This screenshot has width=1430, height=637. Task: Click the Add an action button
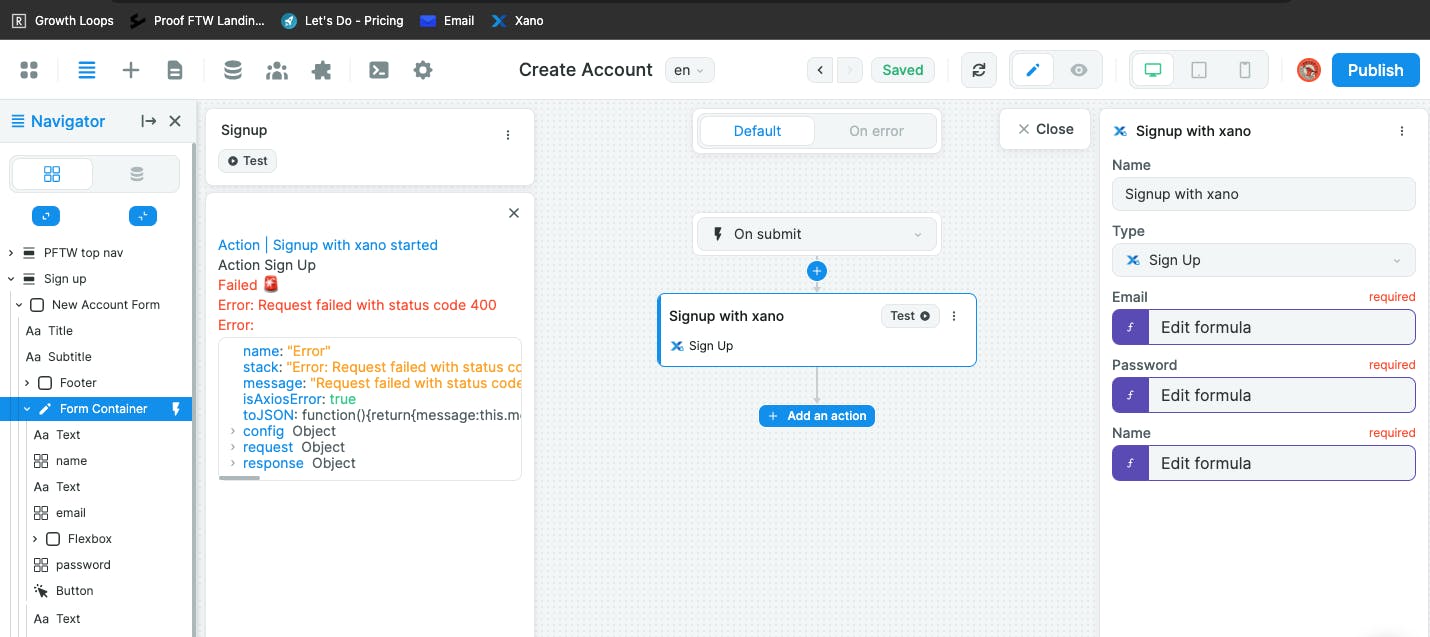(817, 416)
